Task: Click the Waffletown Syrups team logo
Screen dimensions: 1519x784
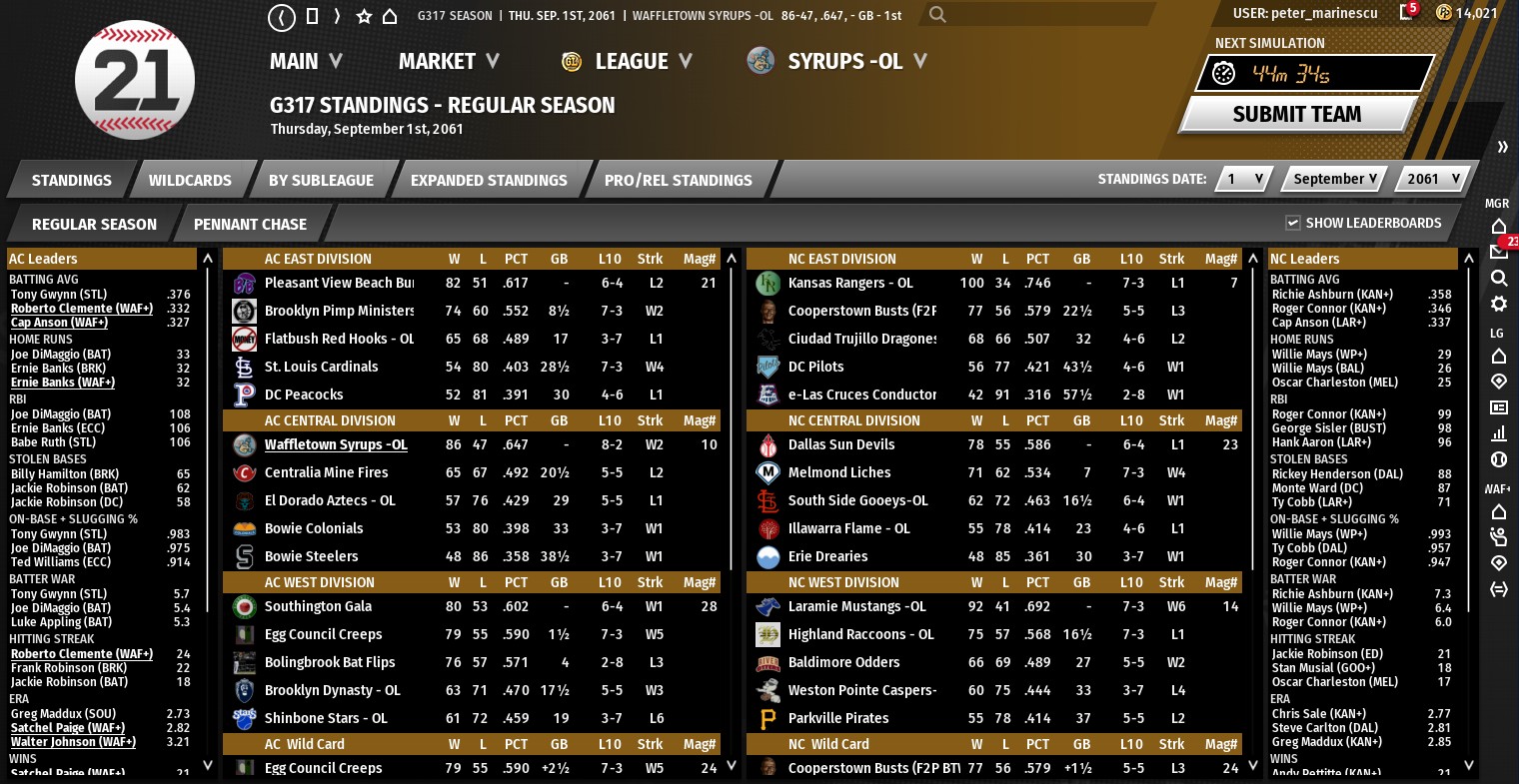Action: click(245, 444)
